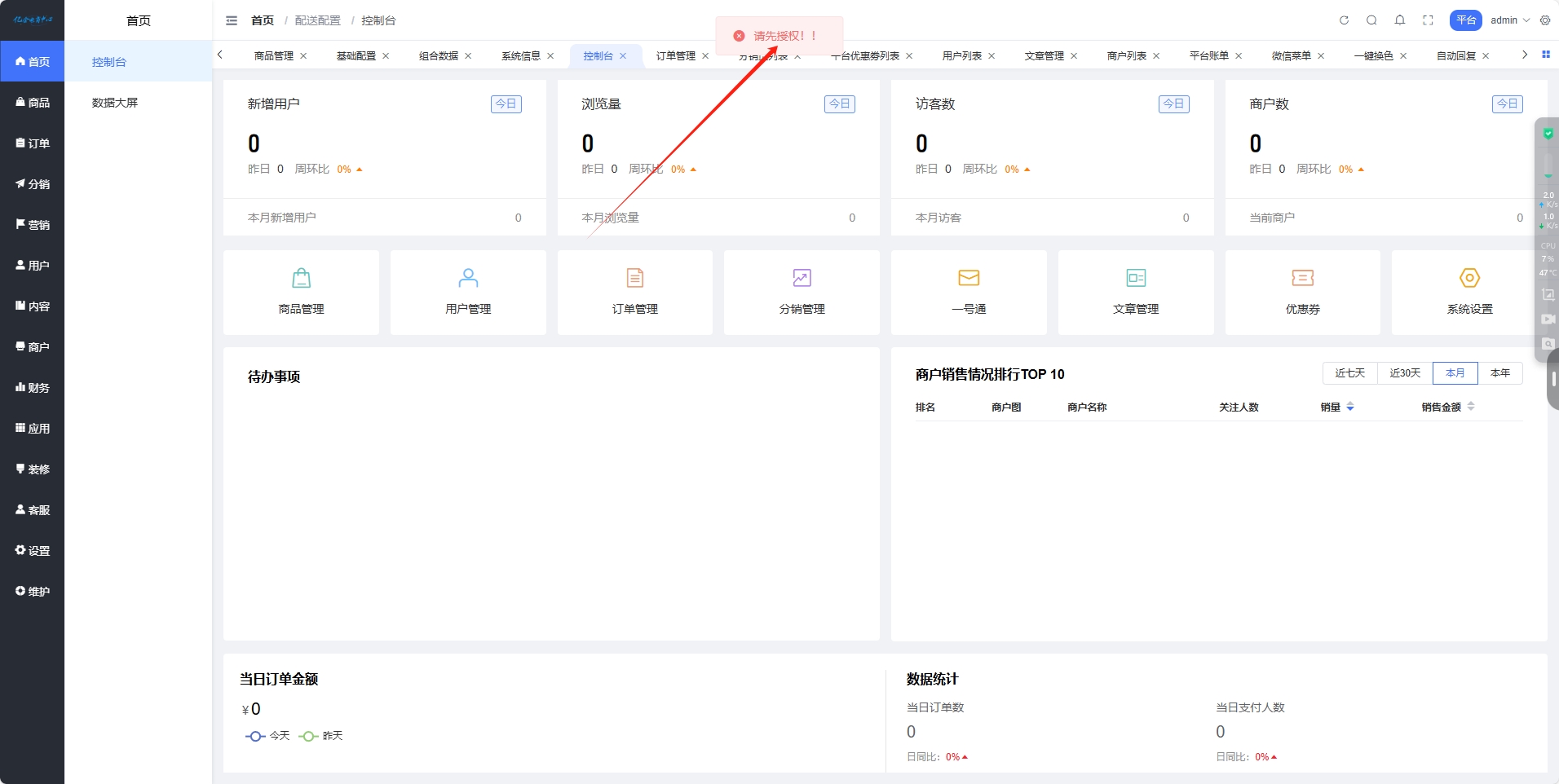Open the 用户管理 person shortcut icon
Image resolution: width=1559 pixels, height=784 pixels.
click(468, 278)
